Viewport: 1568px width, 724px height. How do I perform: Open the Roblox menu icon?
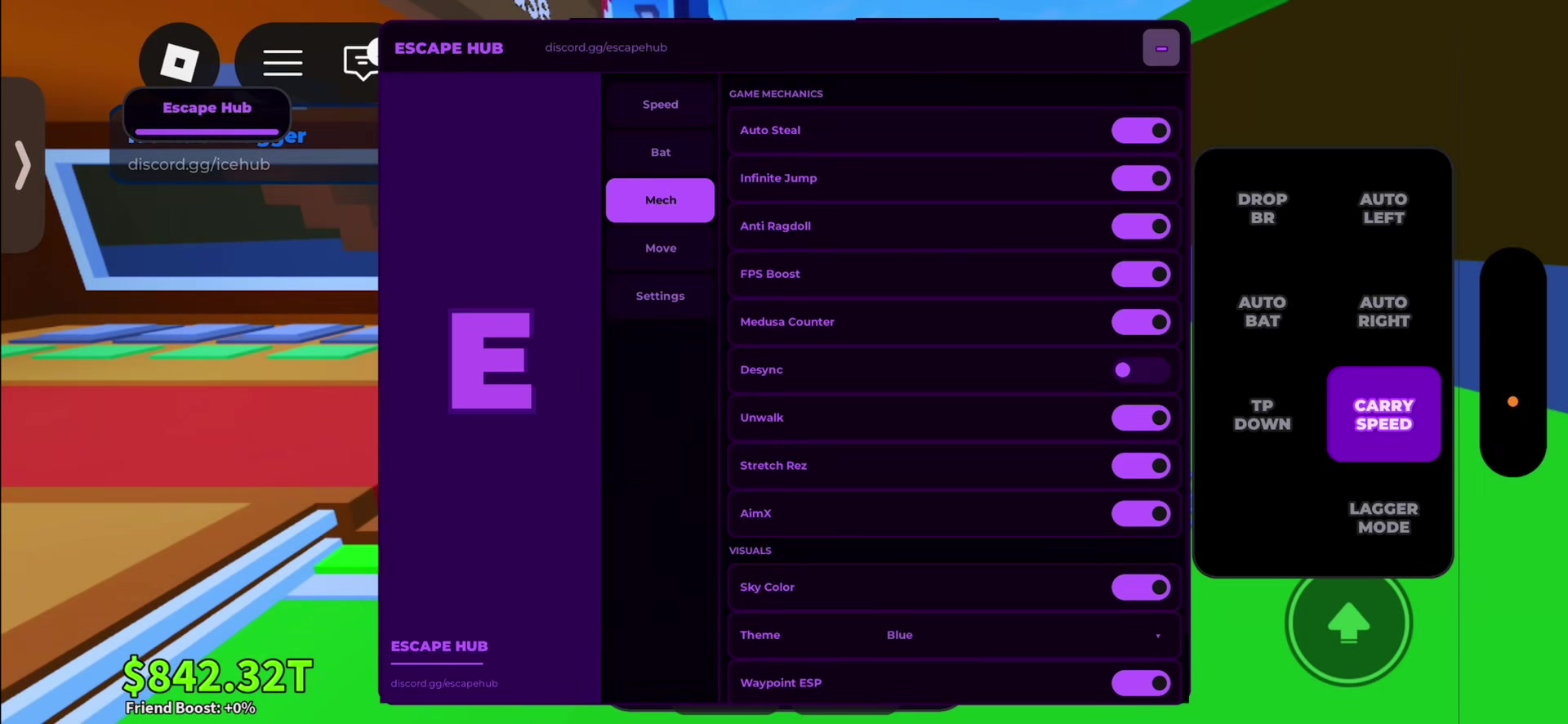(x=179, y=62)
